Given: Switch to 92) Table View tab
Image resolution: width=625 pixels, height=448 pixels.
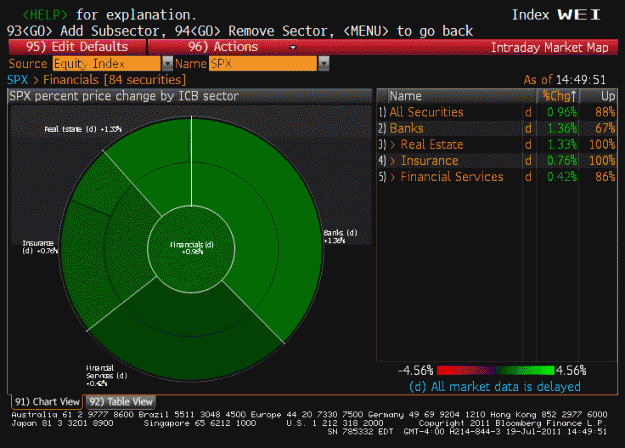Looking at the screenshot, I should pos(121,402).
